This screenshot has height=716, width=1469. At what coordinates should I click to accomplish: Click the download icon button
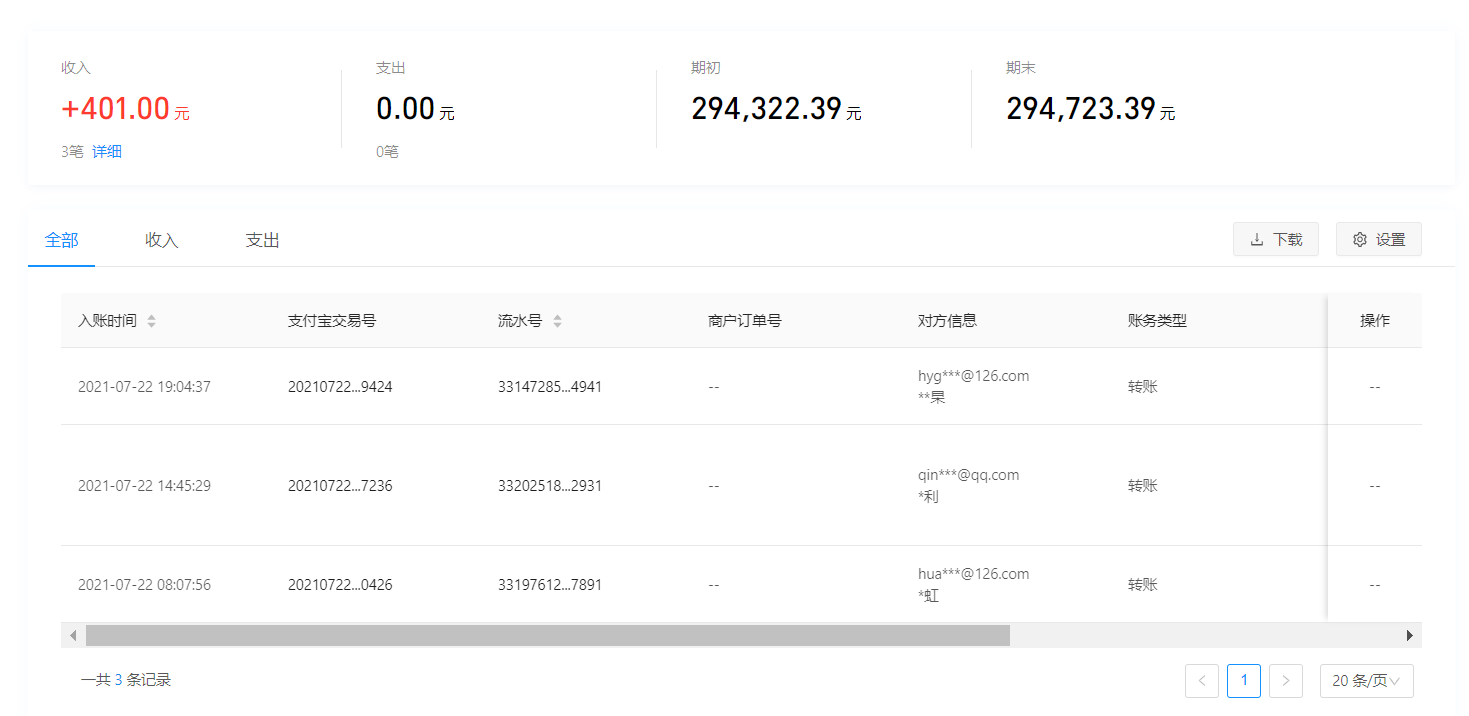tap(1275, 240)
